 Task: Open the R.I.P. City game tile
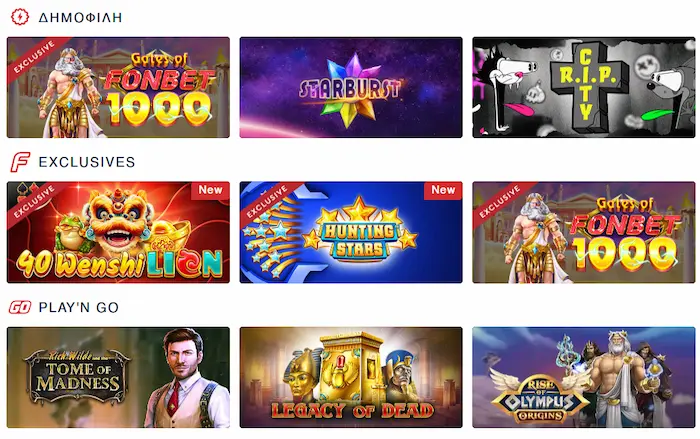584,88
